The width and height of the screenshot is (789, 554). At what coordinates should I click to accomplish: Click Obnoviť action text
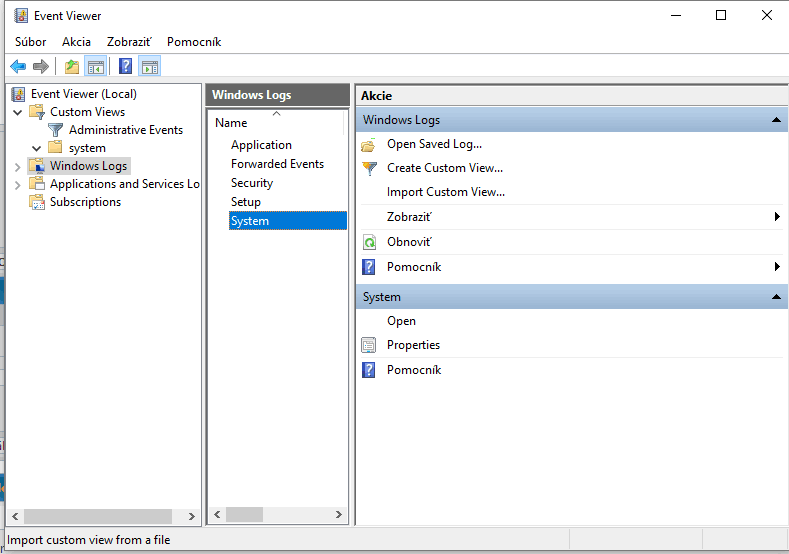[x=409, y=242]
